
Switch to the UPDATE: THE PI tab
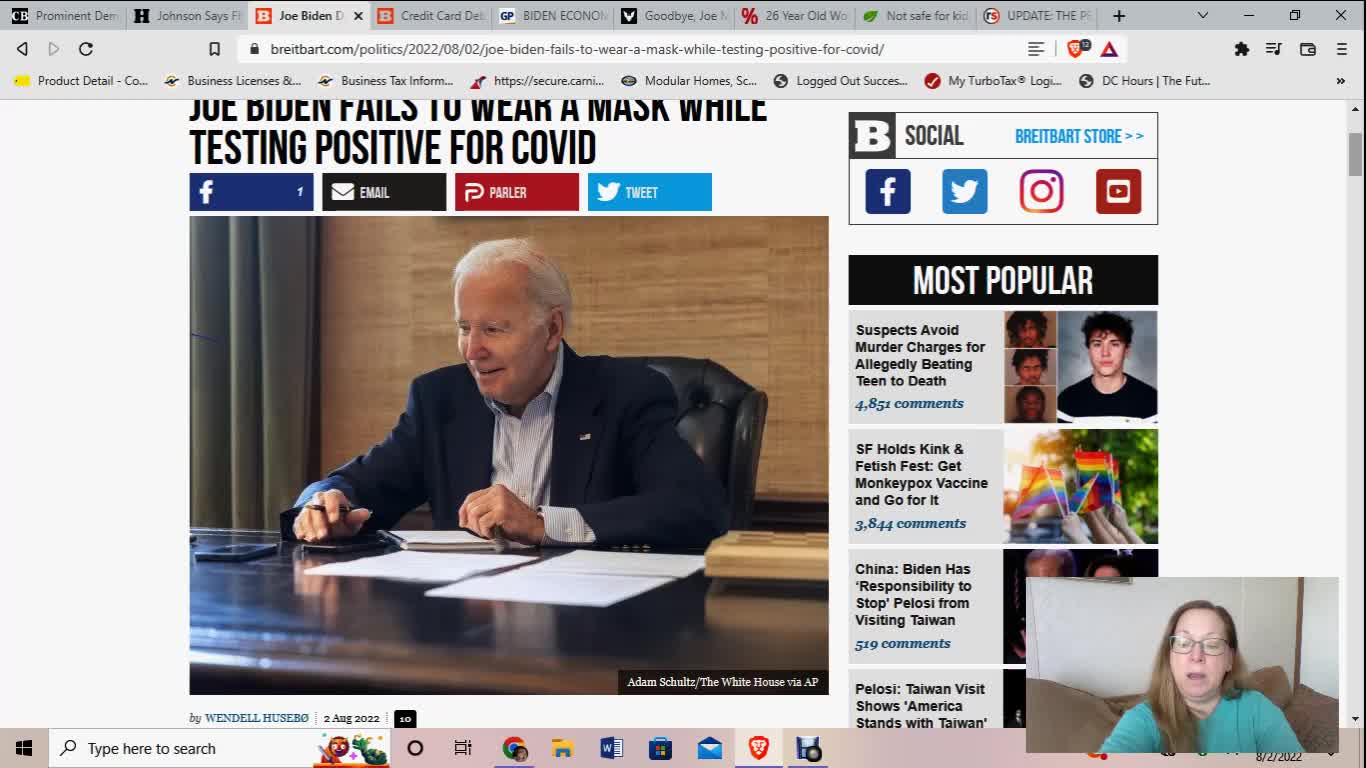click(x=1039, y=16)
